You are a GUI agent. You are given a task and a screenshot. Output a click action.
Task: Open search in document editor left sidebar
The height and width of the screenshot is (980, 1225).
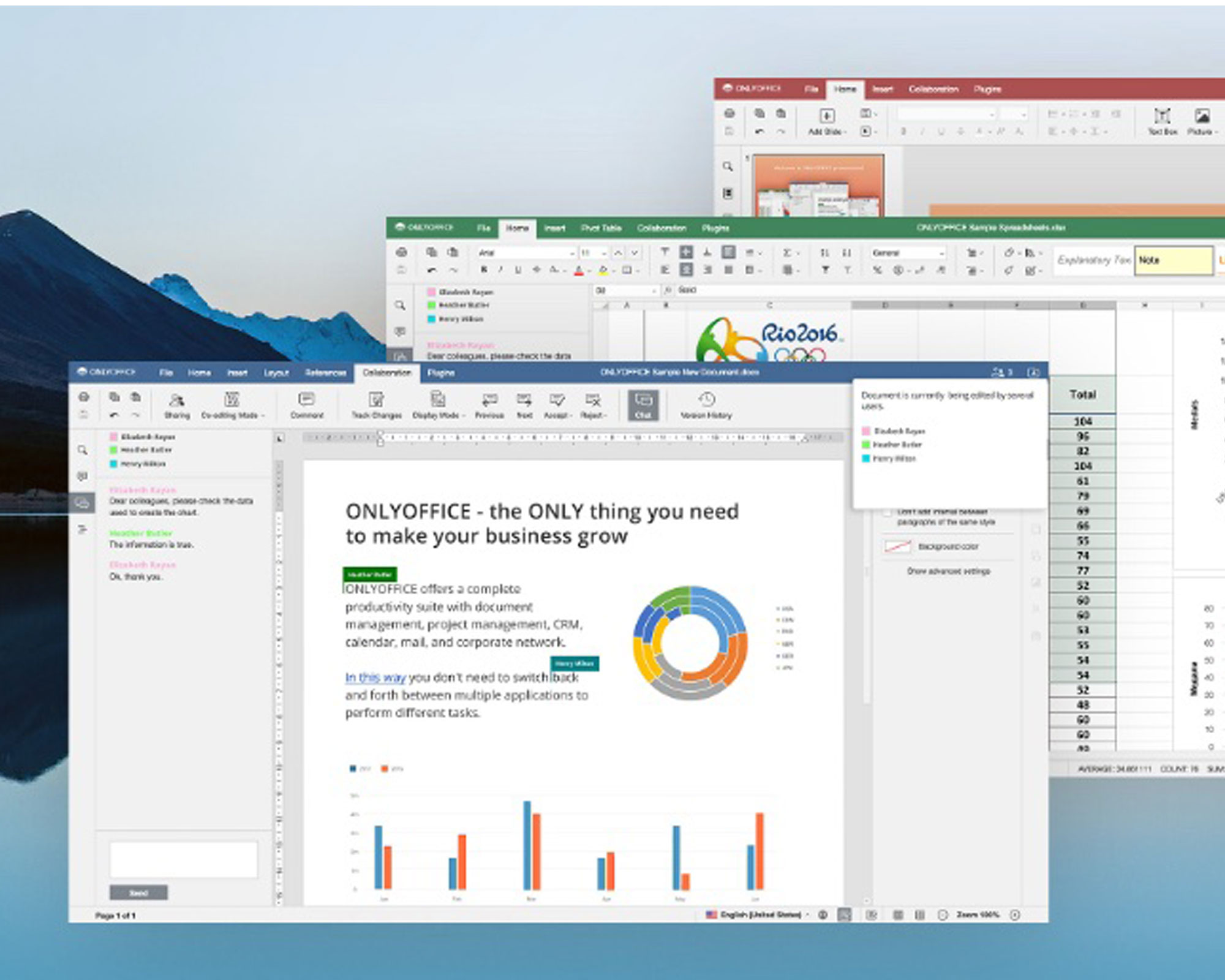[83, 450]
